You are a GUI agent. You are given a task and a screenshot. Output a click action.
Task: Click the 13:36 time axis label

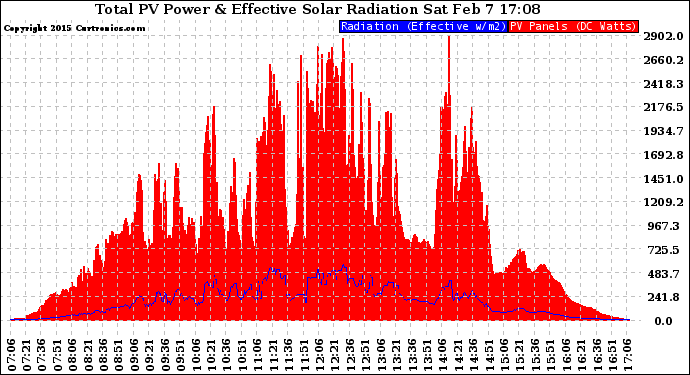[x=412, y=354]
